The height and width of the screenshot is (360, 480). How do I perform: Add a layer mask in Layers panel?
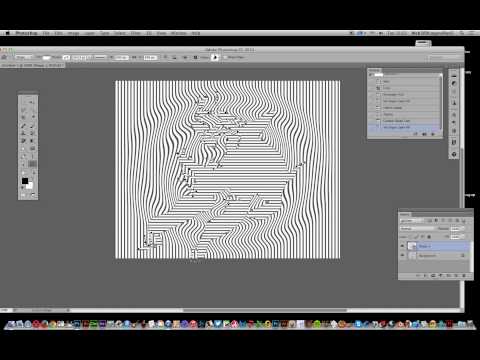coord(433,276)
